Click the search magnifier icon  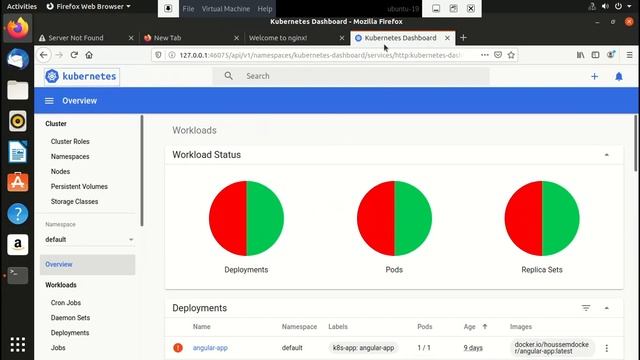point(229,76)
